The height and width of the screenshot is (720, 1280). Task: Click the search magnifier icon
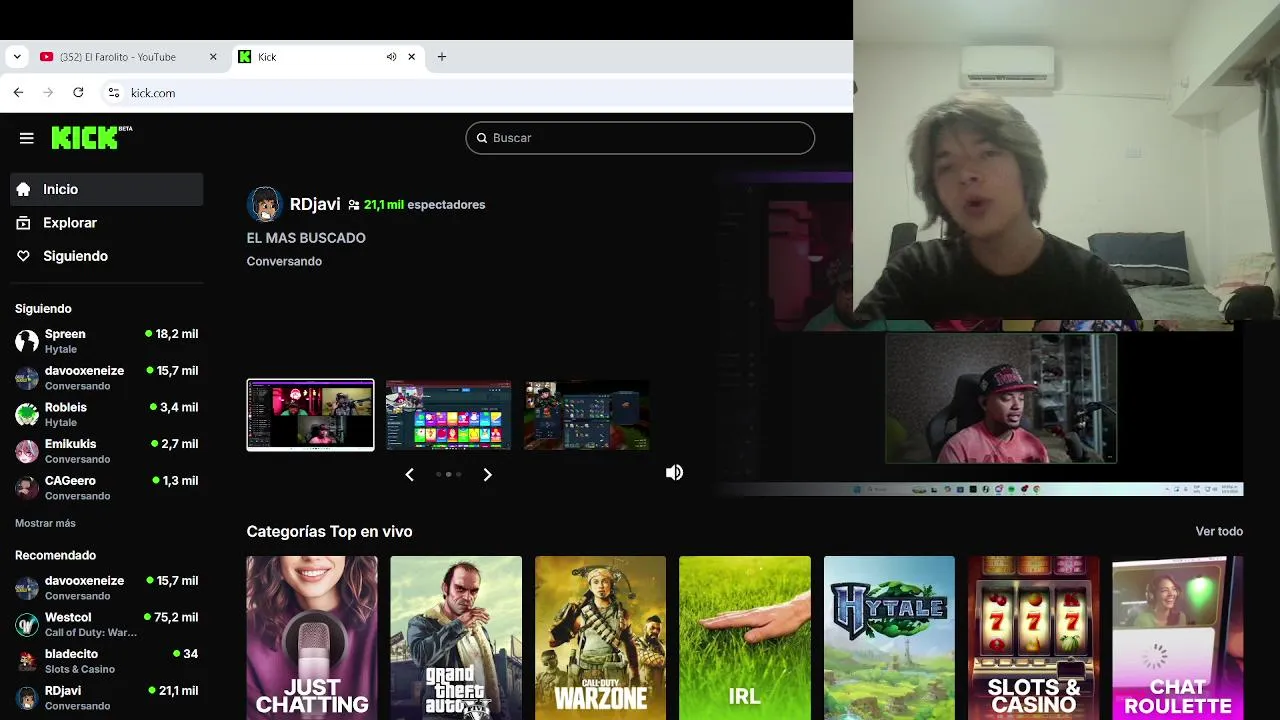pyautogui.click(x=482, y=138)
